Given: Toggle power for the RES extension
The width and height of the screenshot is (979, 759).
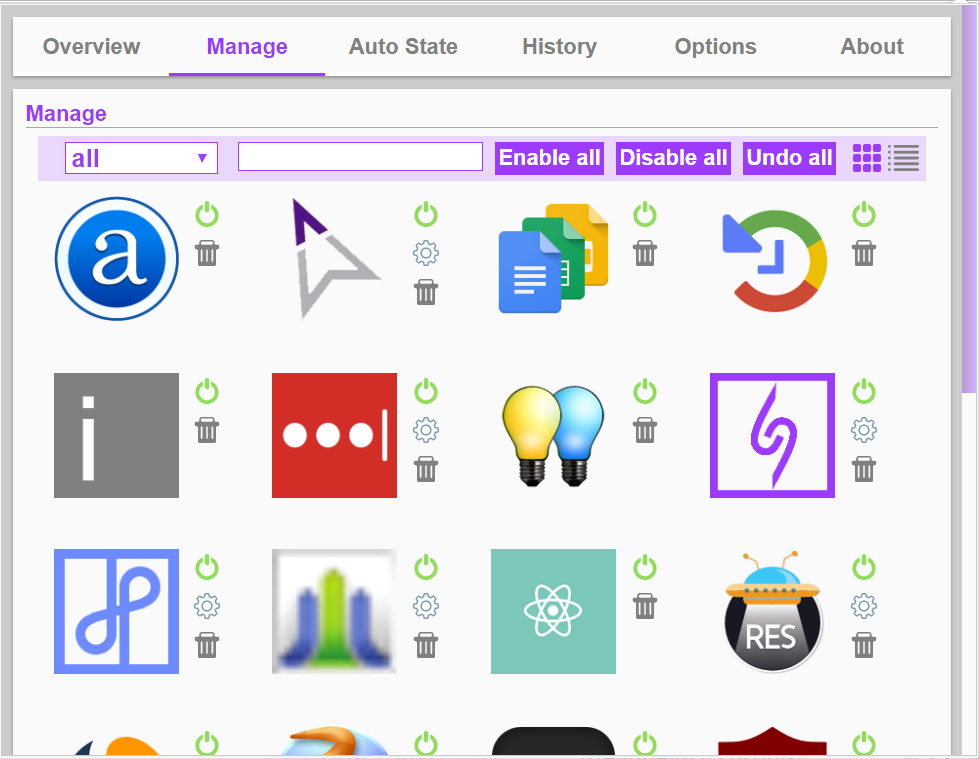Looking at the screenshot, I should tap(864, 567).
